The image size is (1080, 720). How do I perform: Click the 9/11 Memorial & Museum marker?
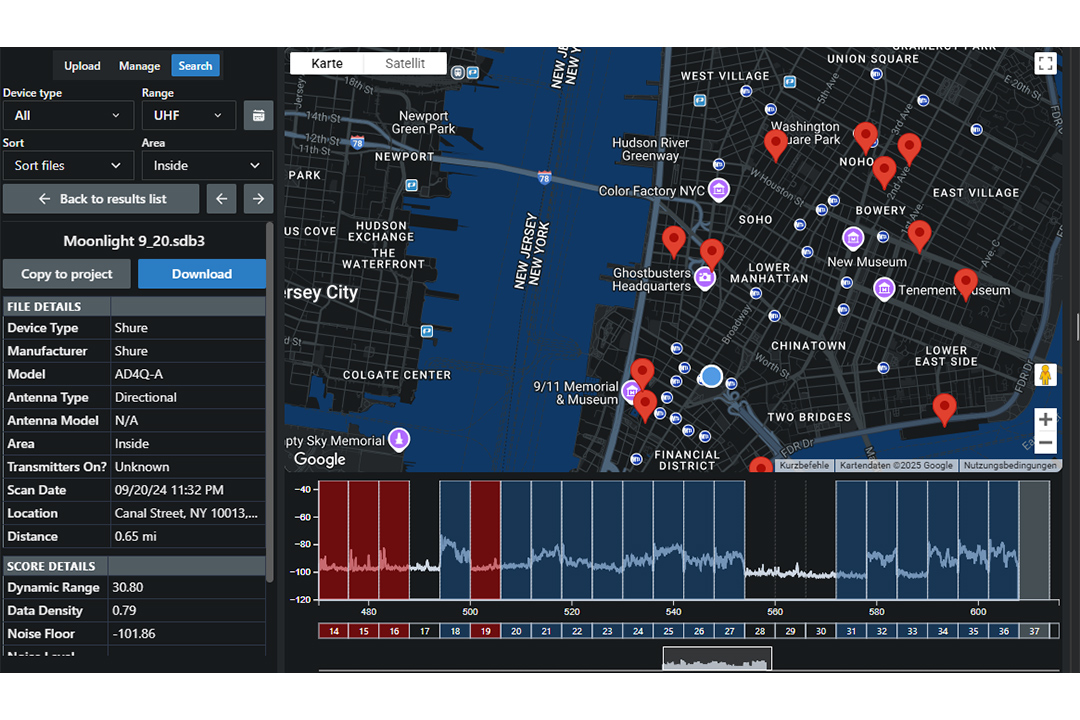click(x=631, y=391)
